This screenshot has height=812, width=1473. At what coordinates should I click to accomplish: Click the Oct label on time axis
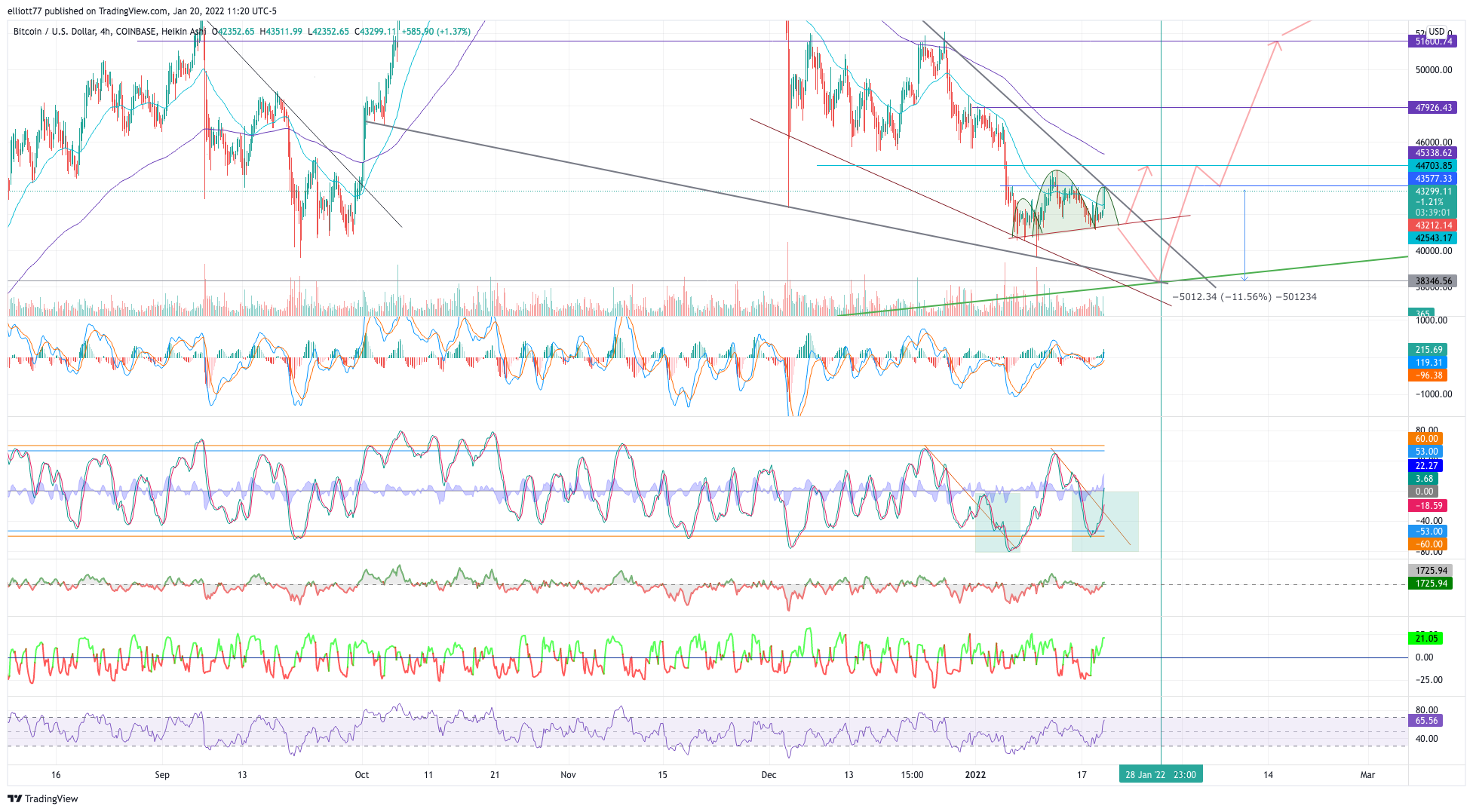[x=362, y=775]
